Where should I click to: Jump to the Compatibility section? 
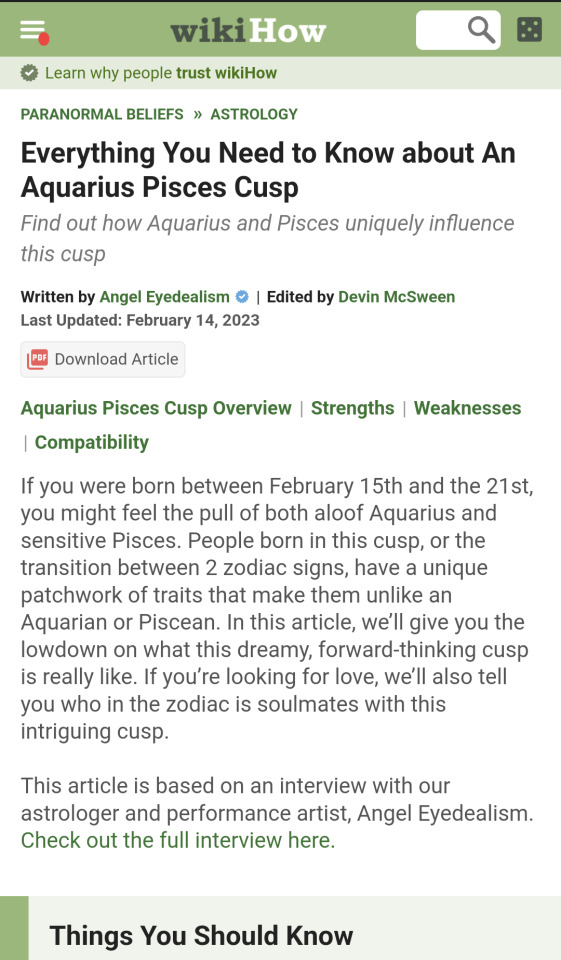pos(92,443)
